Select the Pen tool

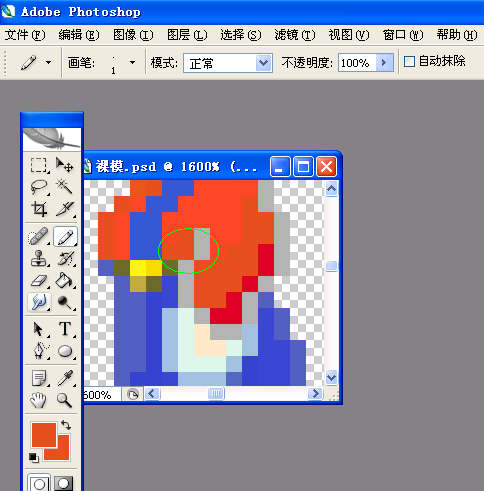[39, 351]
